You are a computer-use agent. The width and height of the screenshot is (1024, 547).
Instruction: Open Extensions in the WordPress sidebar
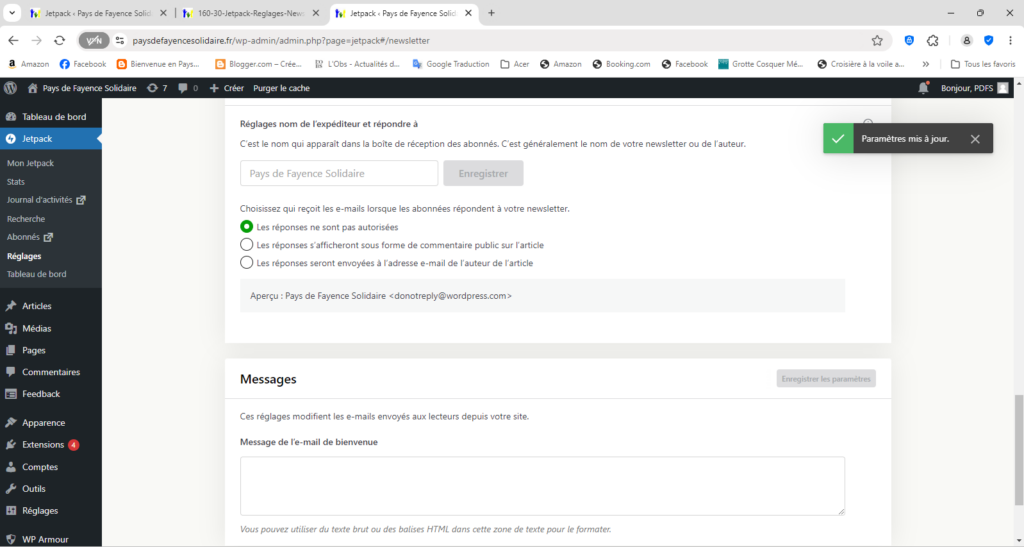coord(43,445)
